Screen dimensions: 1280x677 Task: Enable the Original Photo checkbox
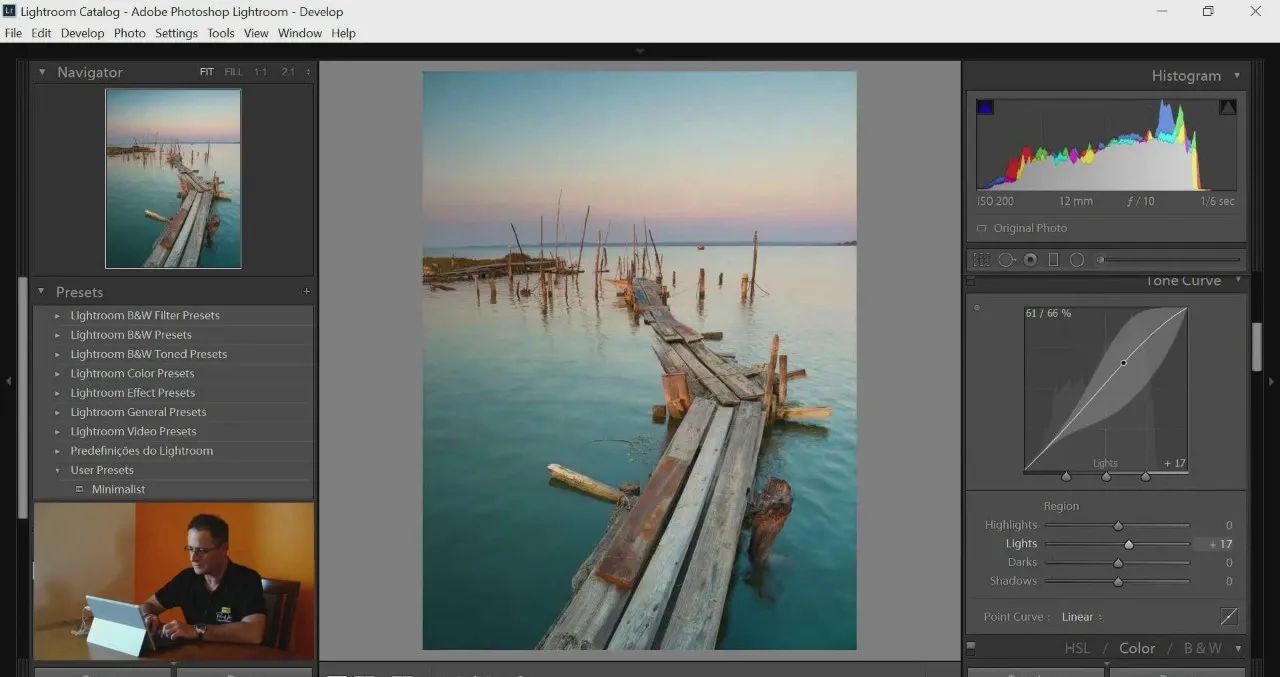(x=981, y=228)
